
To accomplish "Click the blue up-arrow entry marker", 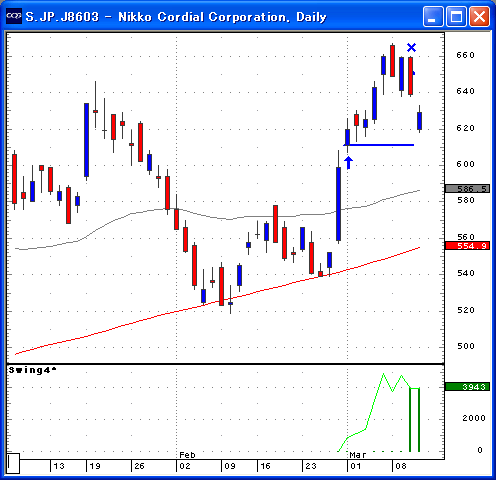I will (348, 163).
